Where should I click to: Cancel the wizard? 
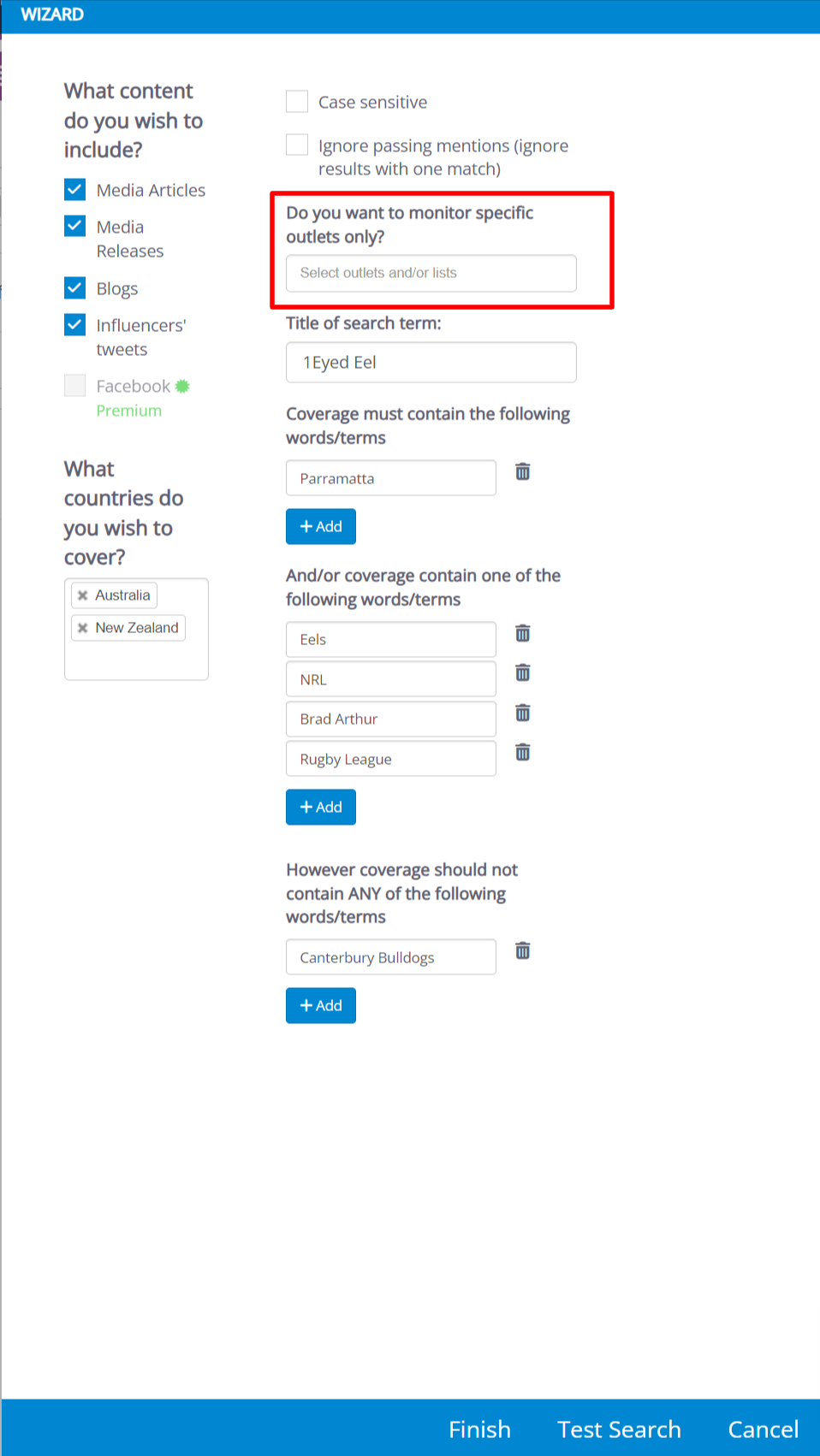click(763, 1429)
